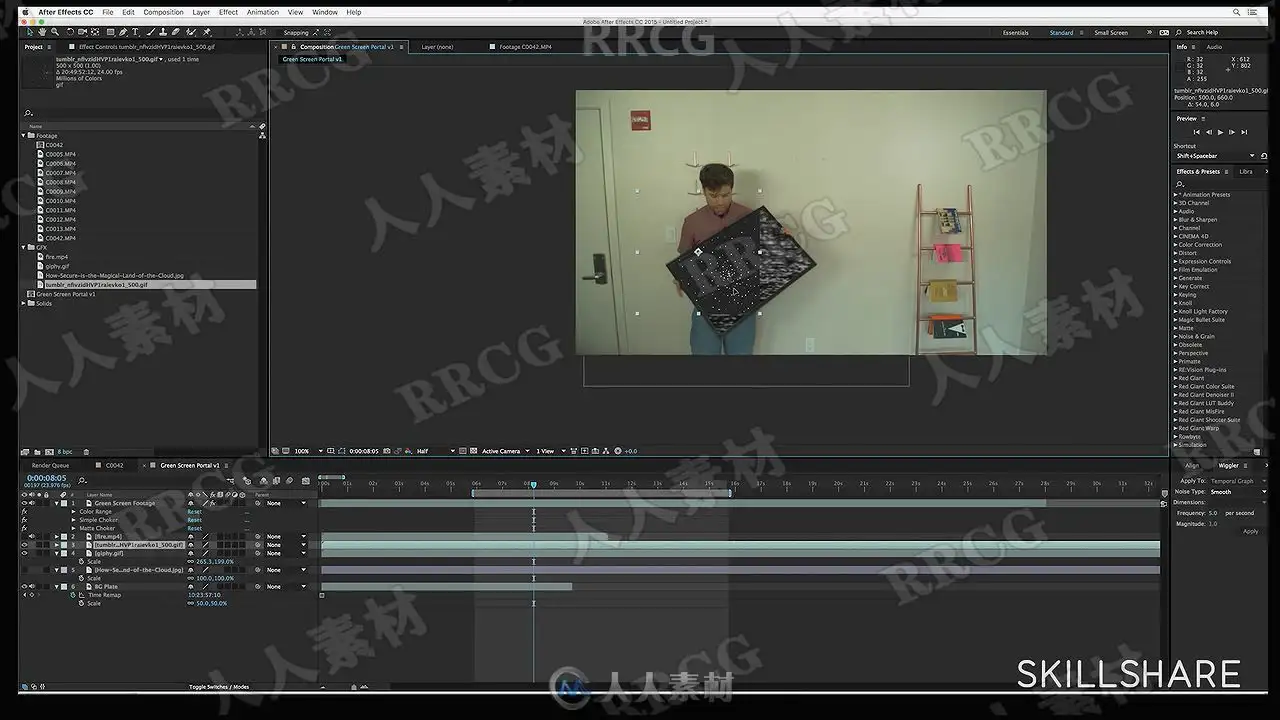
Task: Switch to the Render Queue tab
Action: (x=50, y=465)
